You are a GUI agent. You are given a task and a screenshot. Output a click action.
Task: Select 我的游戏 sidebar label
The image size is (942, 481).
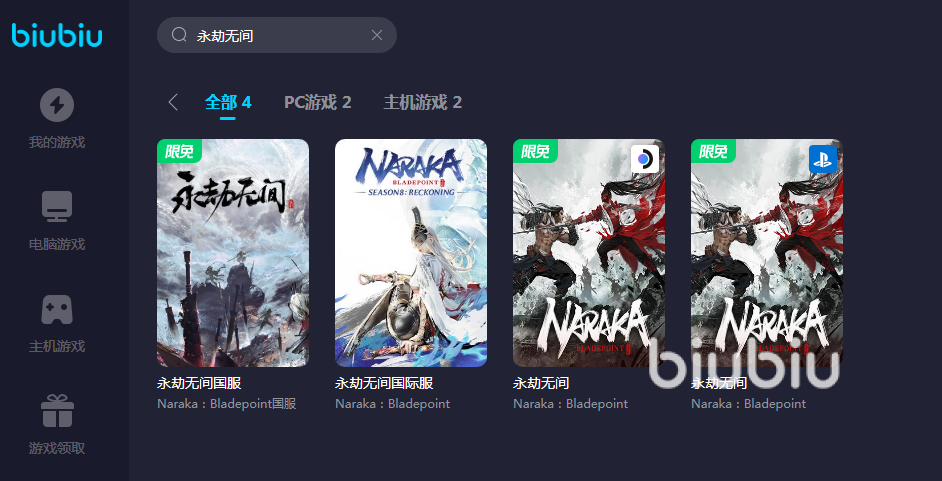coord(57,143)
